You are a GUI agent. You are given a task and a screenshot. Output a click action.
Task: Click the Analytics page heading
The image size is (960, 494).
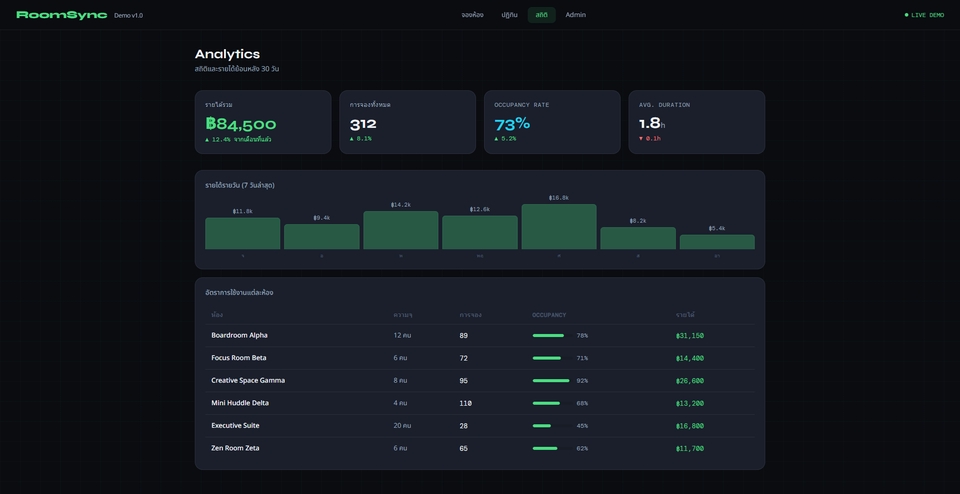227,54
